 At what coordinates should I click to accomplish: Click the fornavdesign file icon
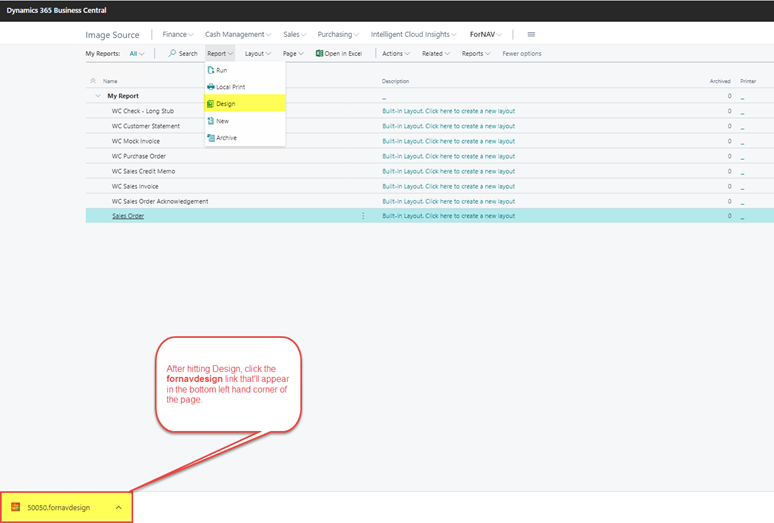(16, 507)
